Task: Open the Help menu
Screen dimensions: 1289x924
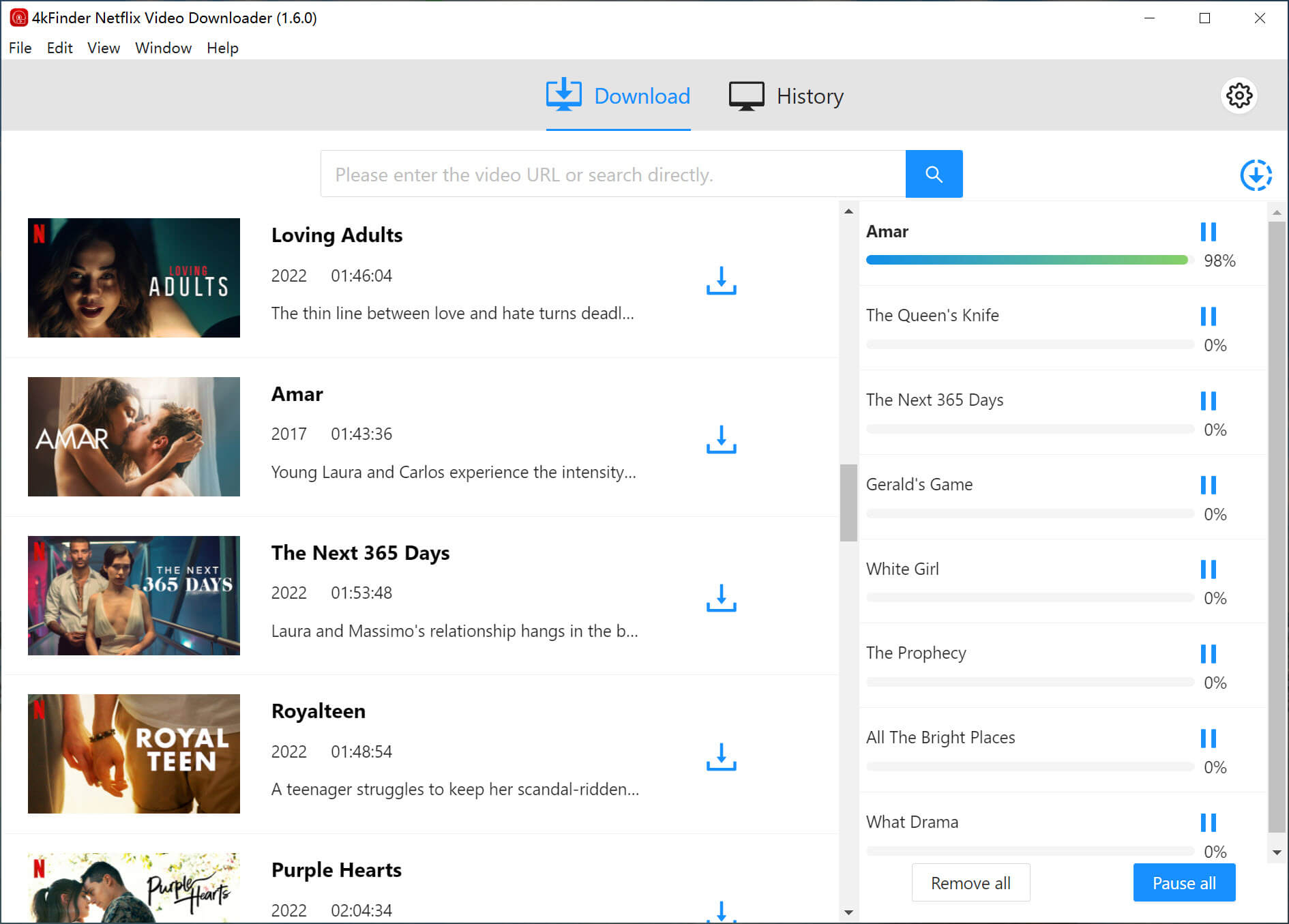Action: [222, 48]
